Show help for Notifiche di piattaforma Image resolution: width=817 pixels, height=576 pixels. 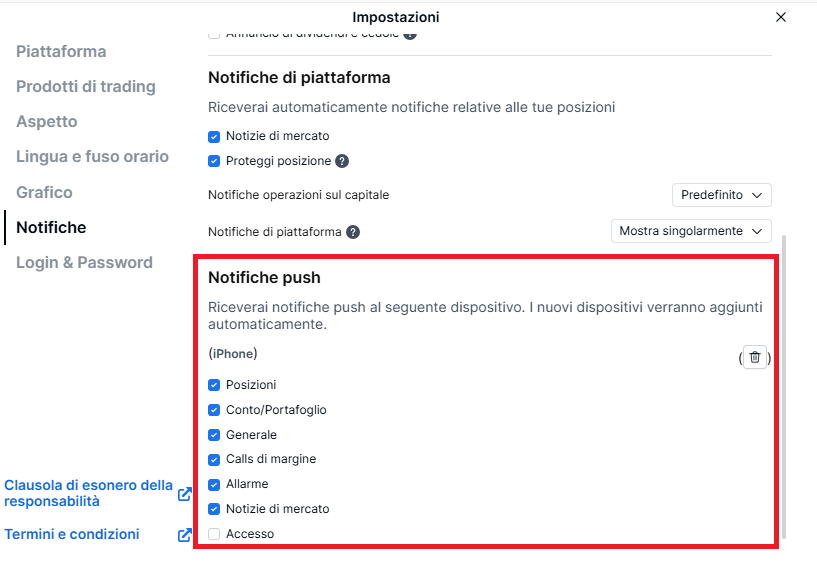pos(353,232)
